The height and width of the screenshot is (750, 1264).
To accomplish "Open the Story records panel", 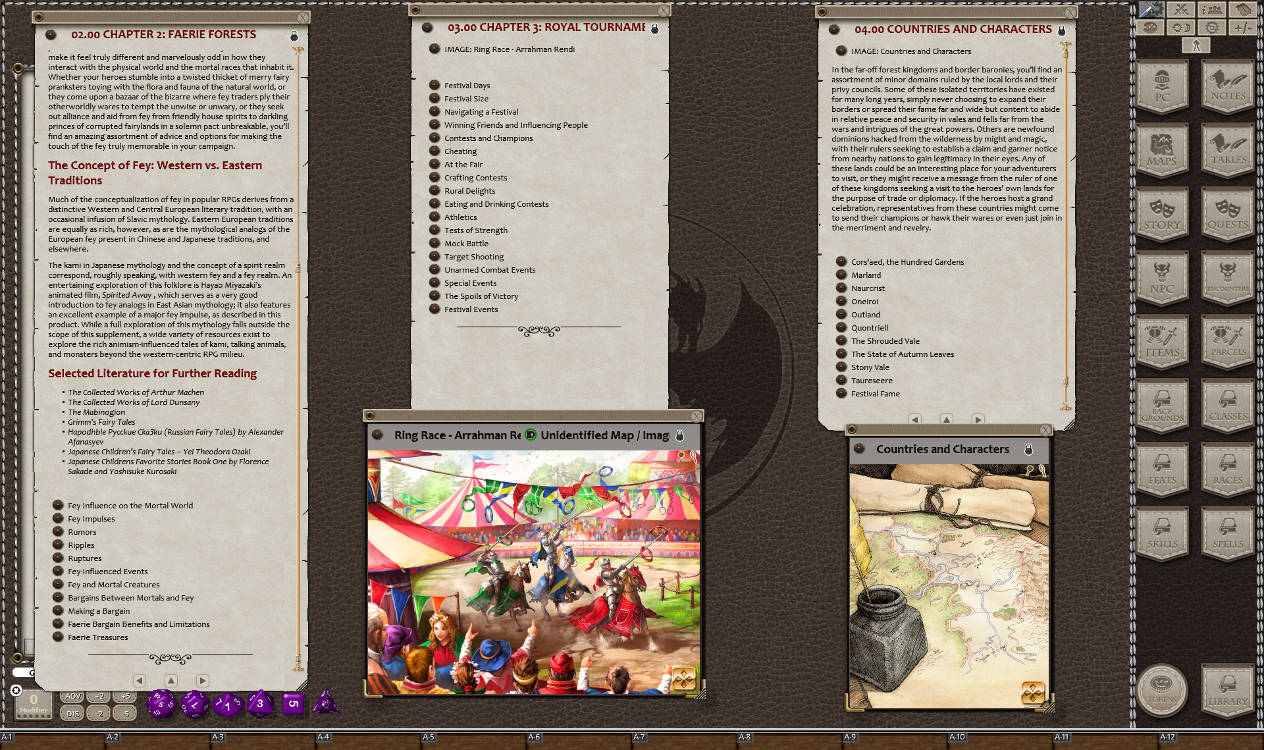I will (x=1163, y=215).
